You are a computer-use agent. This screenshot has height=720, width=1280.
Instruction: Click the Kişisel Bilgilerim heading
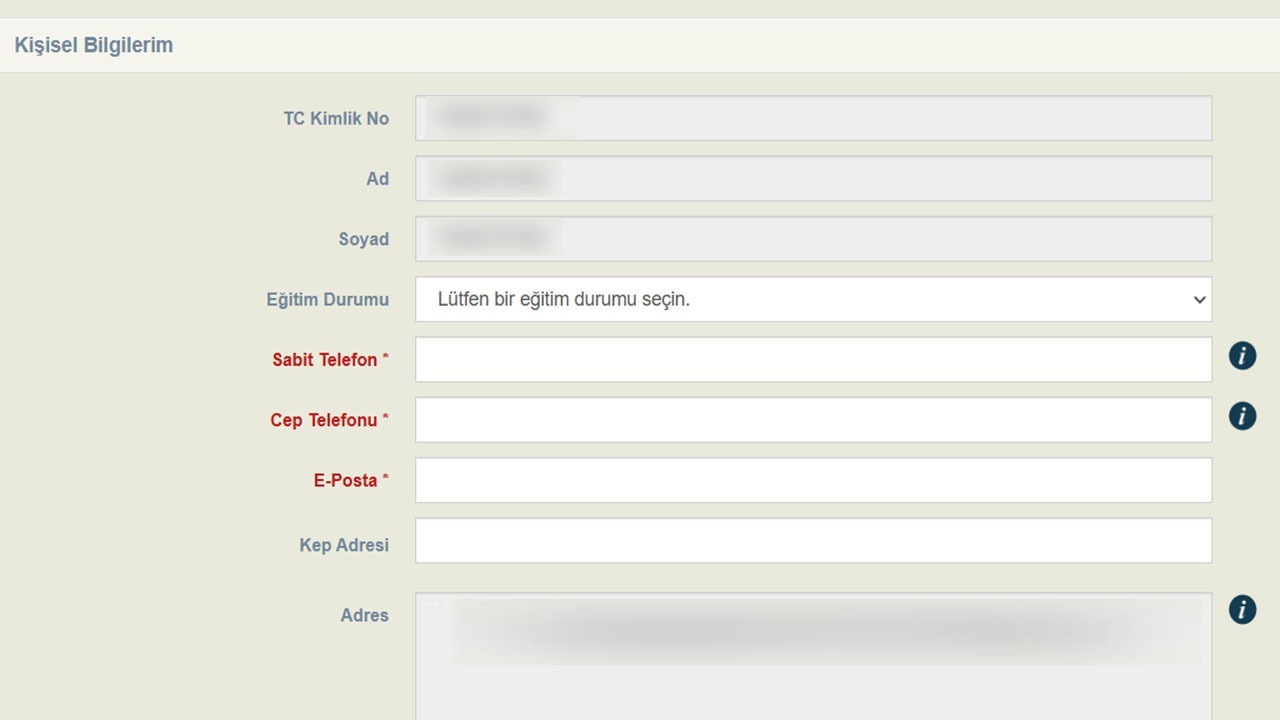[x=93, y=45]
